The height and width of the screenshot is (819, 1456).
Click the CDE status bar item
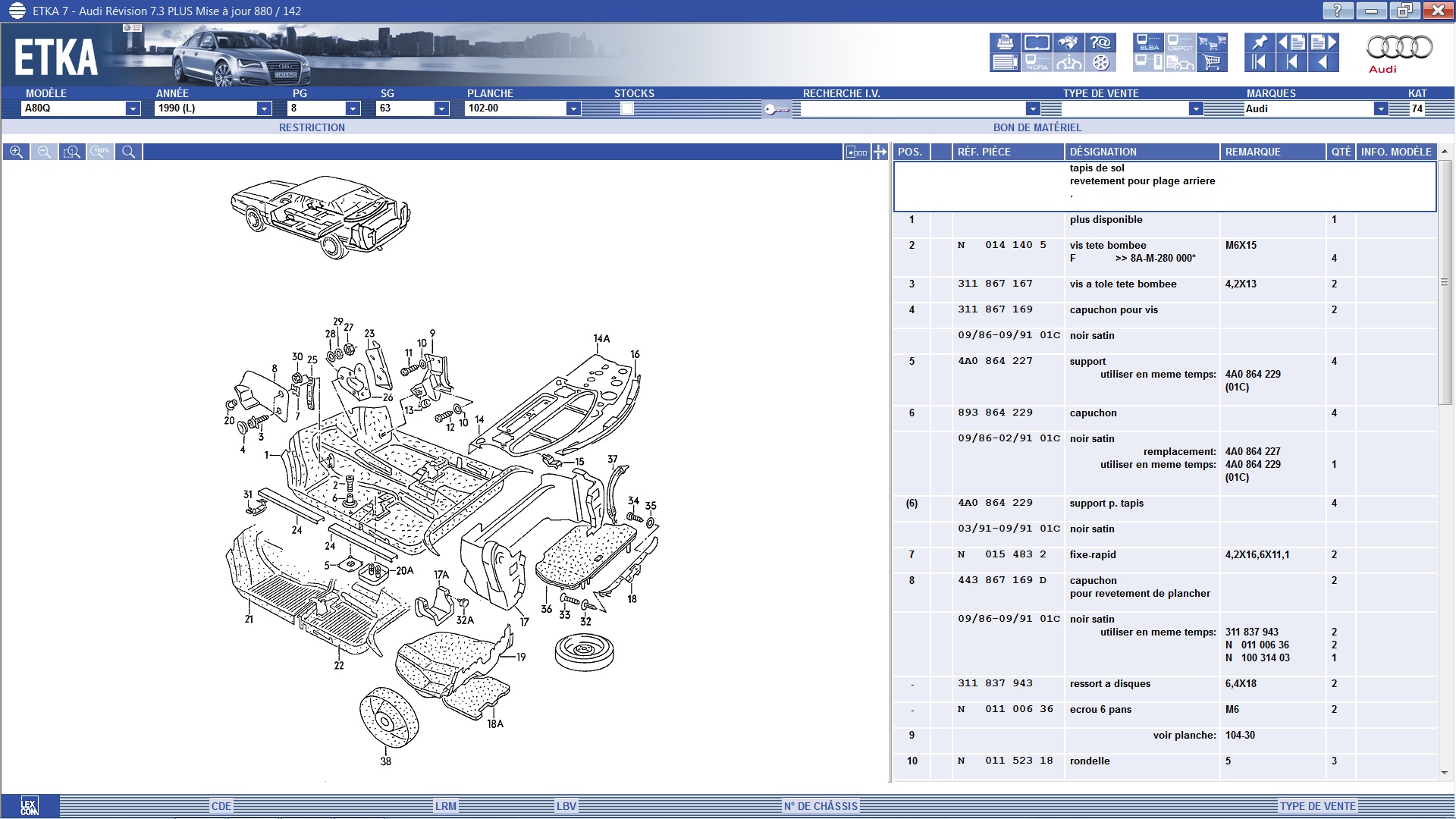click(x=221, y=806)
